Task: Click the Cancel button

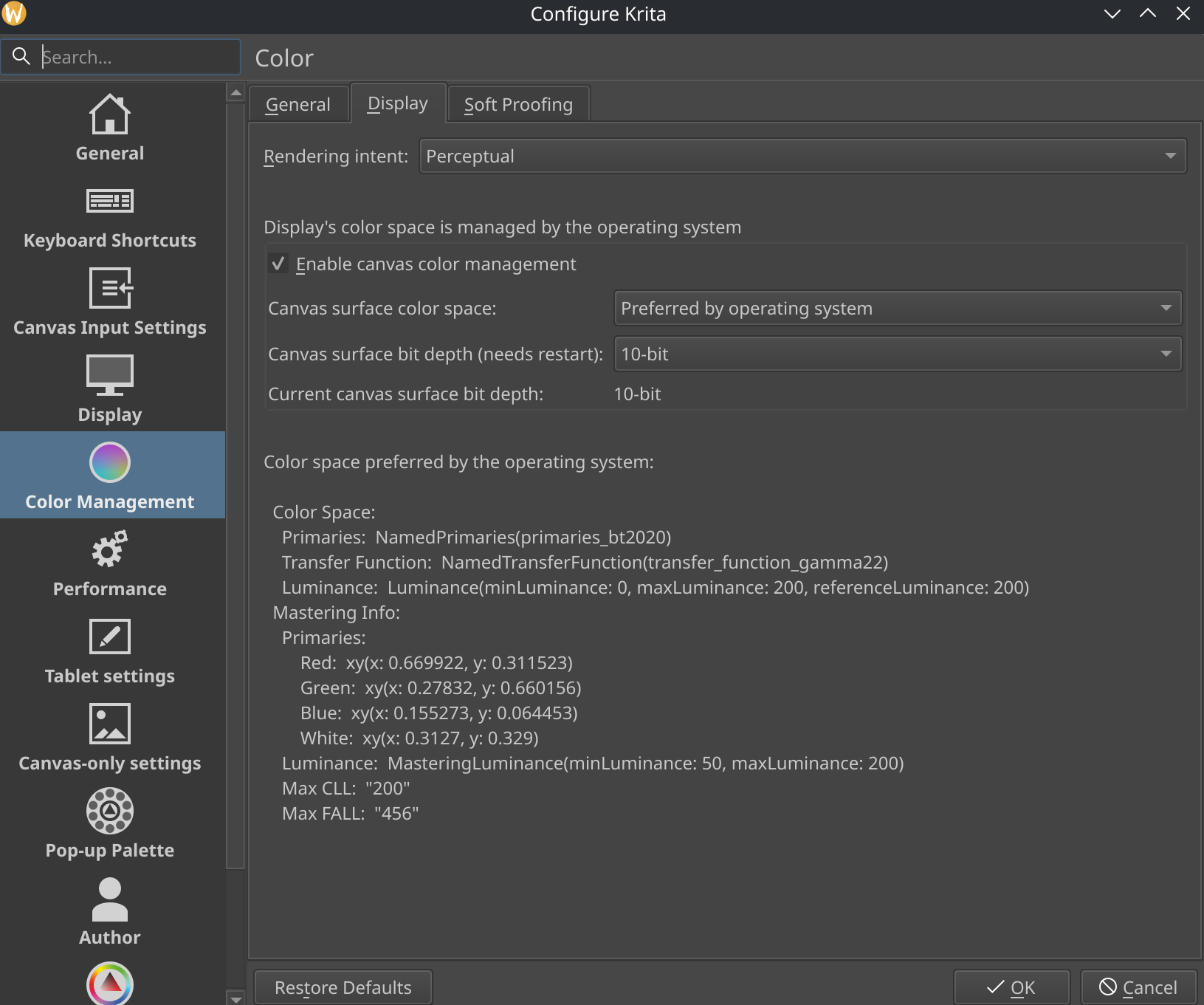Action: click(x=1138, y=987)
